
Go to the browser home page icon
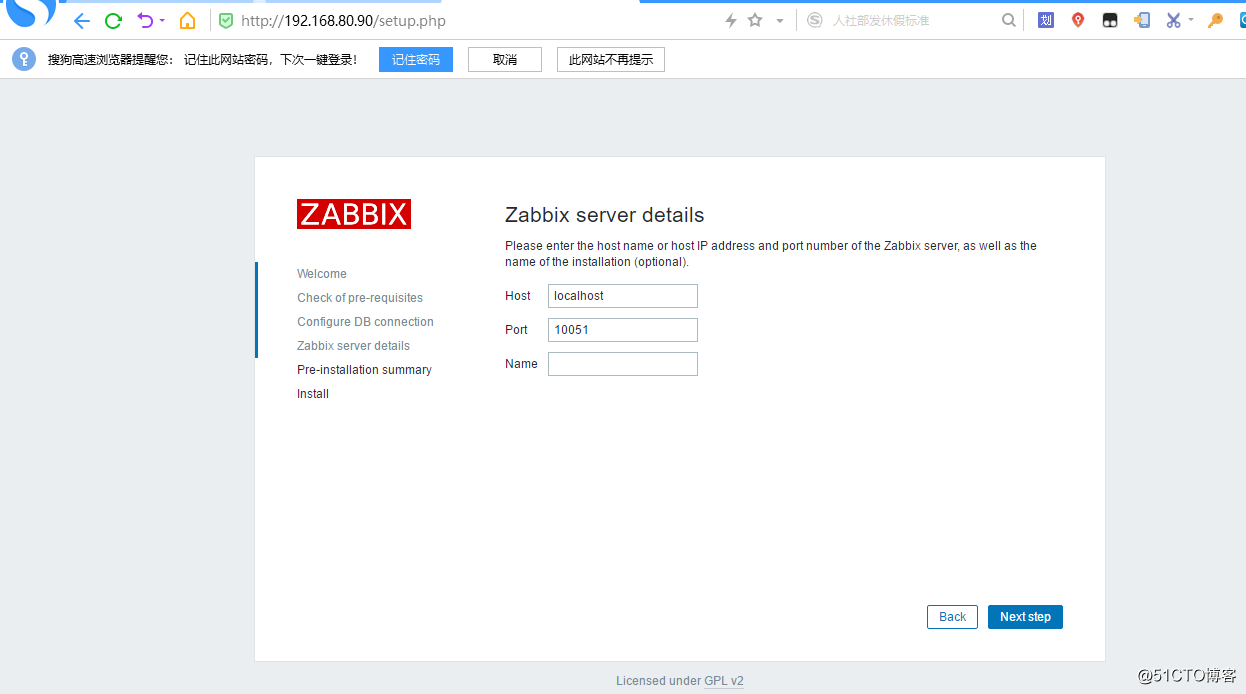(x=187, y=21)
